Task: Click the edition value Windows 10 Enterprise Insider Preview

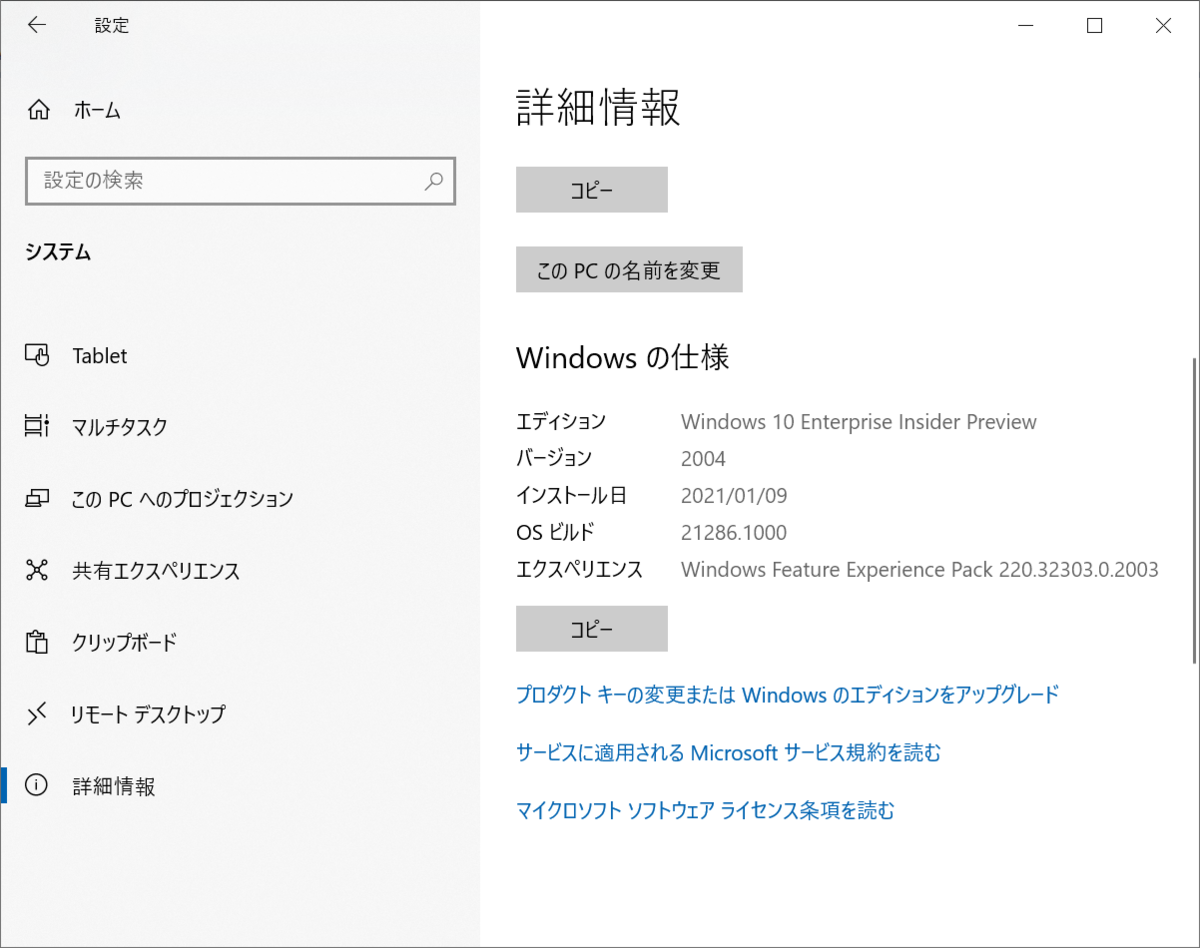Action: pyautogui.click(x=859, y=422)
